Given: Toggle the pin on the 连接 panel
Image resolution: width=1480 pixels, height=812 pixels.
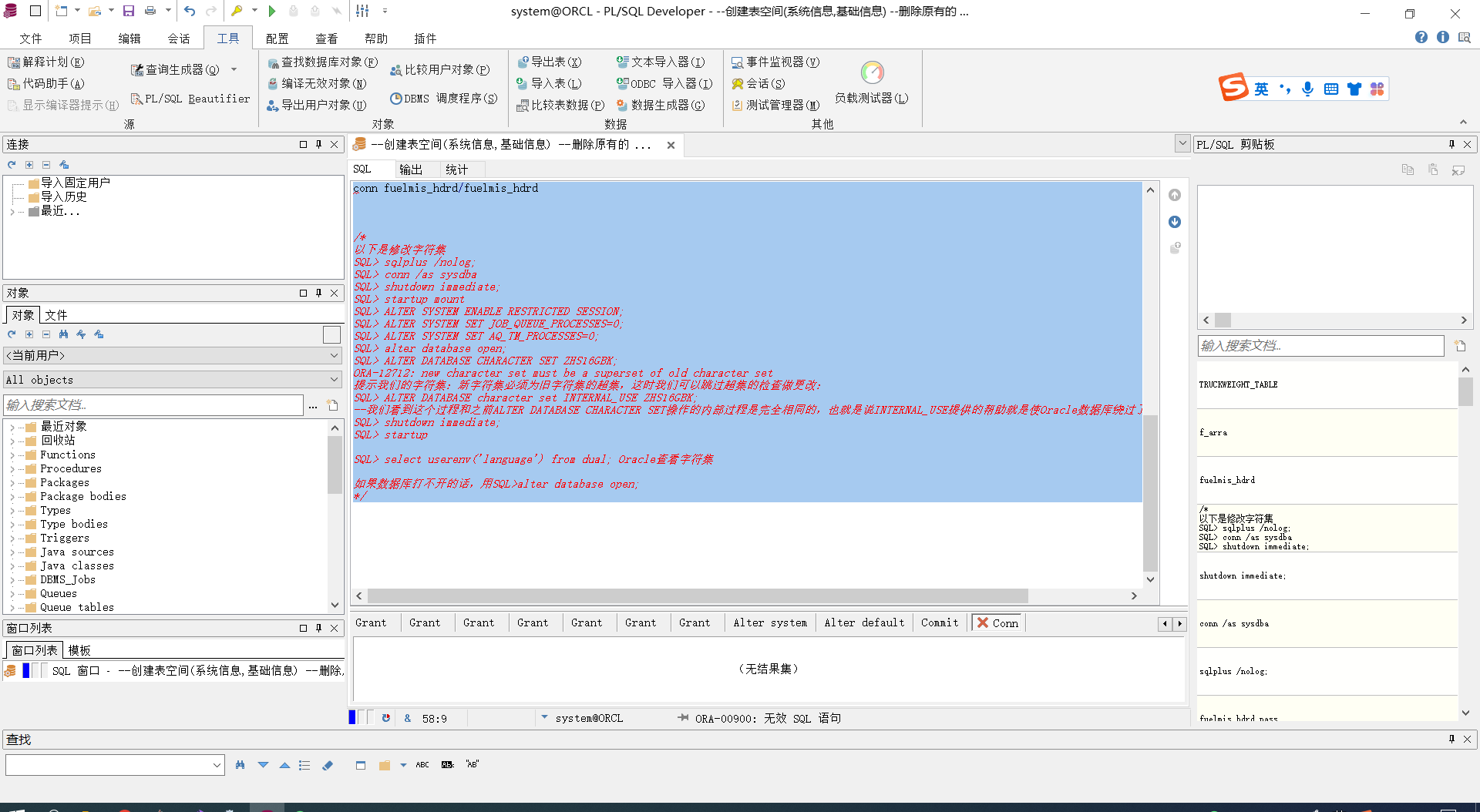Looking at the screenshot, I should coord(318,144).
